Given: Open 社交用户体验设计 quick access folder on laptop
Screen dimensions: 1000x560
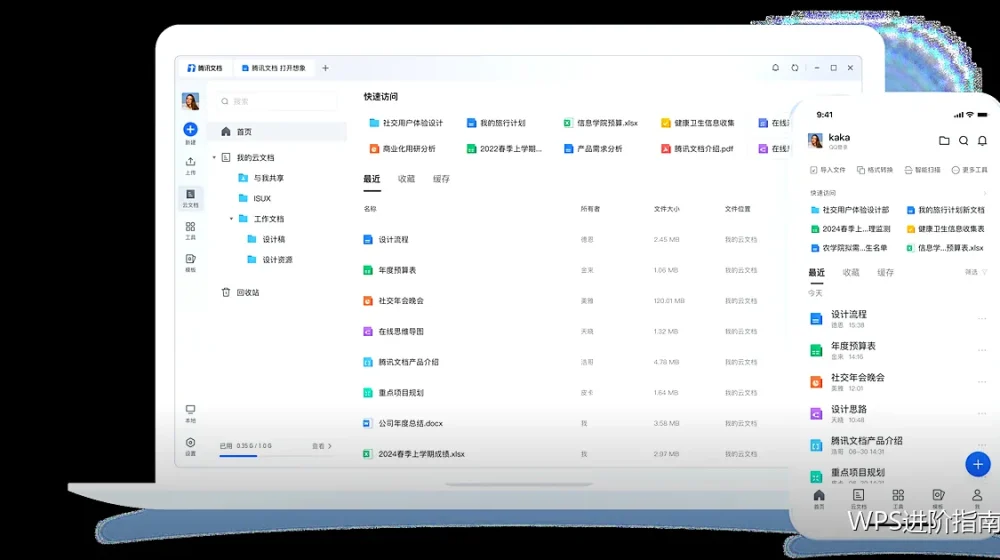Looking at the screenshot, I should coord(406,123).
